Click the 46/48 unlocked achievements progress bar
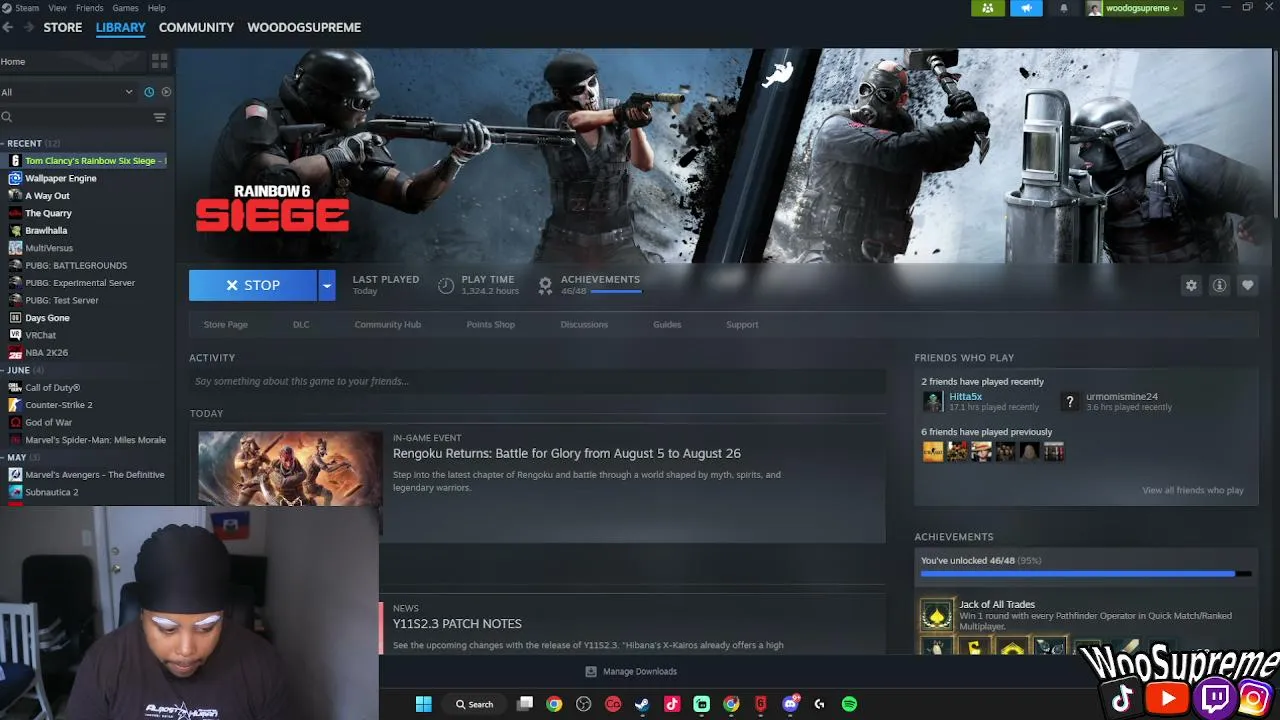1280x720 pixels. pos(1086,574)
